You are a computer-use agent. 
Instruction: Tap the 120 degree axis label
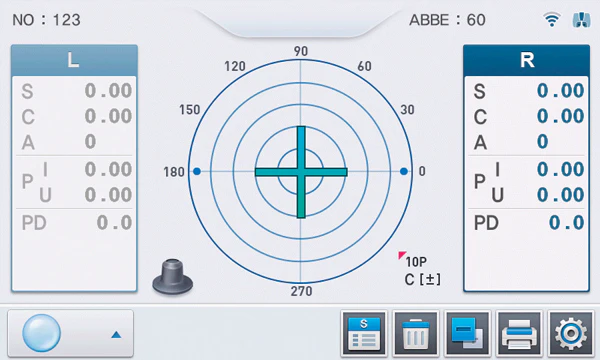tap(235, 66)
